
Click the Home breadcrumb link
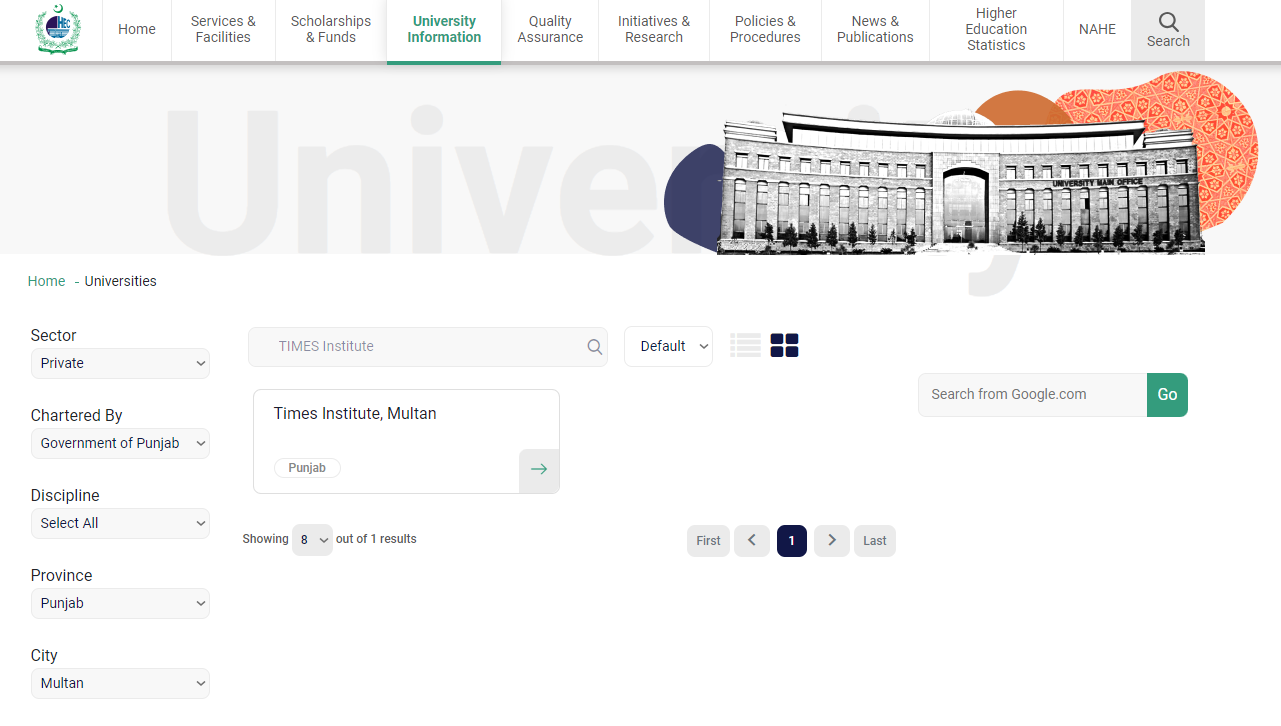tap(46, 282)
